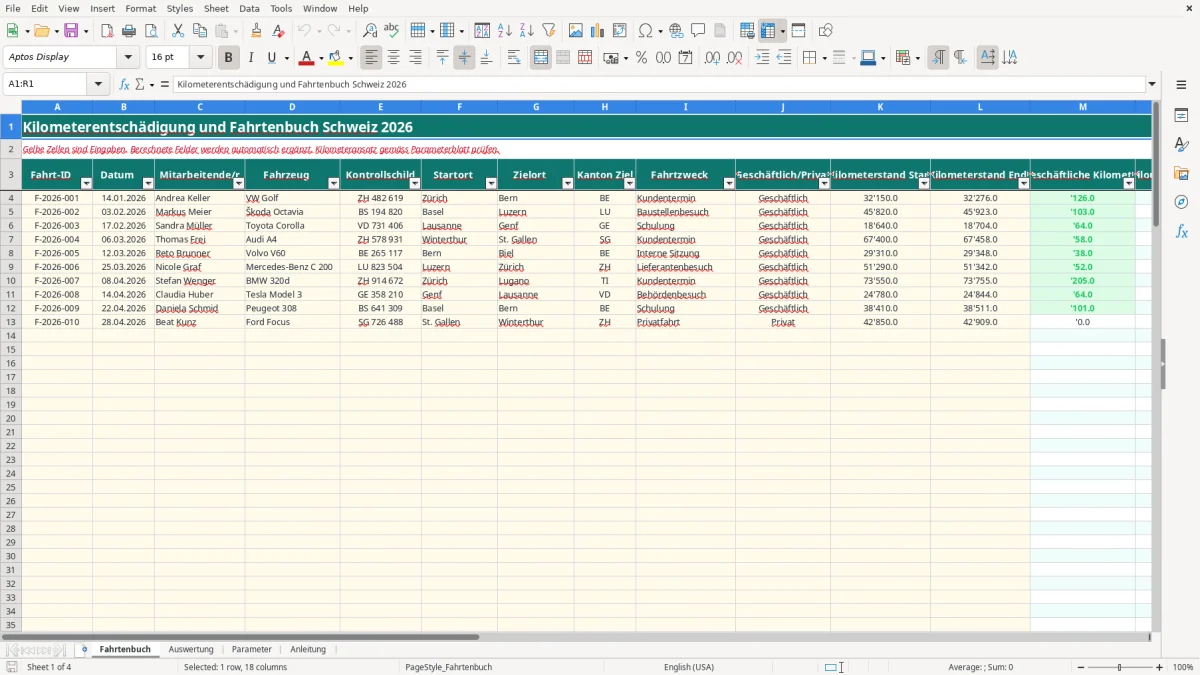
Task: Format the cell as date
Action: point(686,58)
